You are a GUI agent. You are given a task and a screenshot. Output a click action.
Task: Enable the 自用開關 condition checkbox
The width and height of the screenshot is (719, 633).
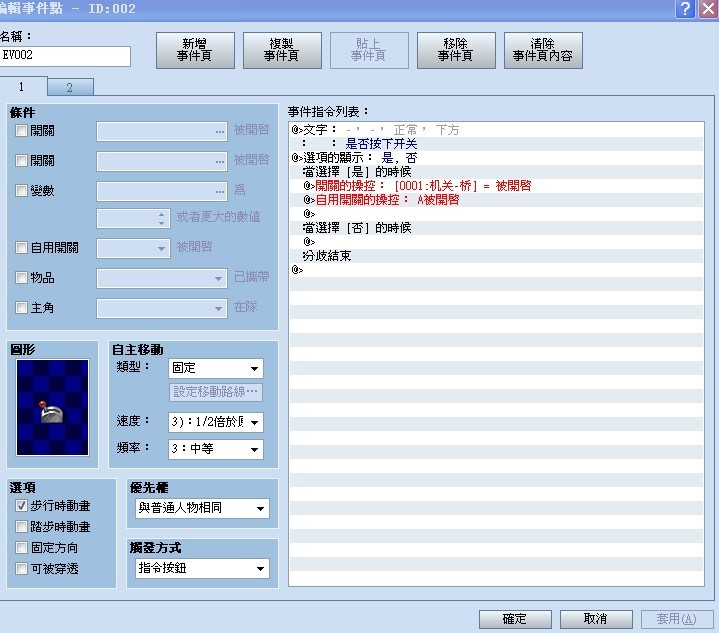tap(21, 248)
